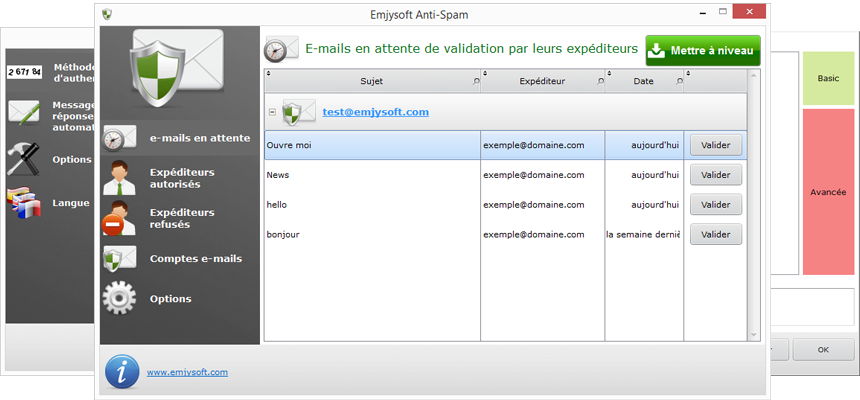Sort by the Expéditeur column header
The width and height of the screenshot is (860, 400).
pyautogui.click(x=542, y=81)
